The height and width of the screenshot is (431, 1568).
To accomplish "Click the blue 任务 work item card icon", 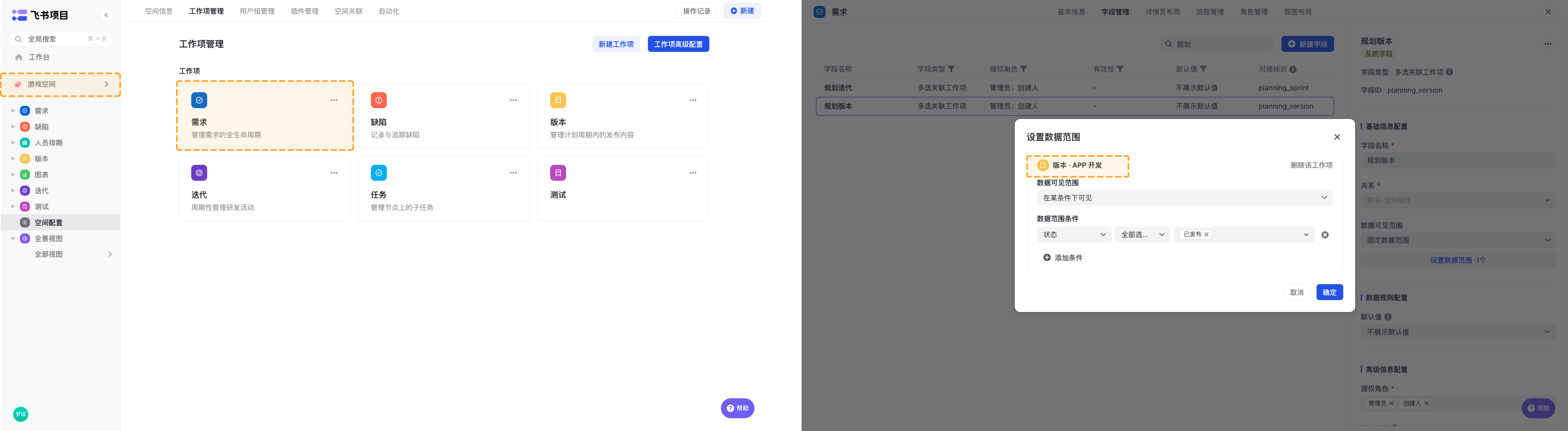I will (379, 173).
